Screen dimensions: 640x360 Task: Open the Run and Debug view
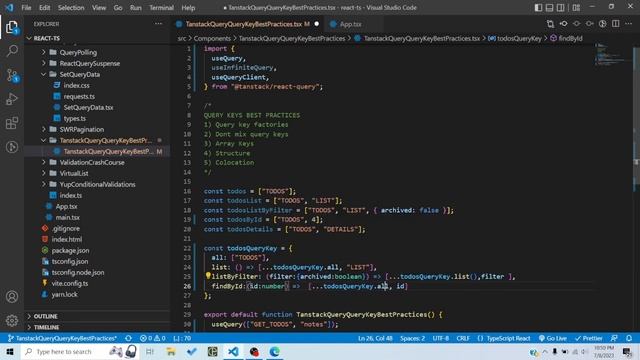[12, 99]
